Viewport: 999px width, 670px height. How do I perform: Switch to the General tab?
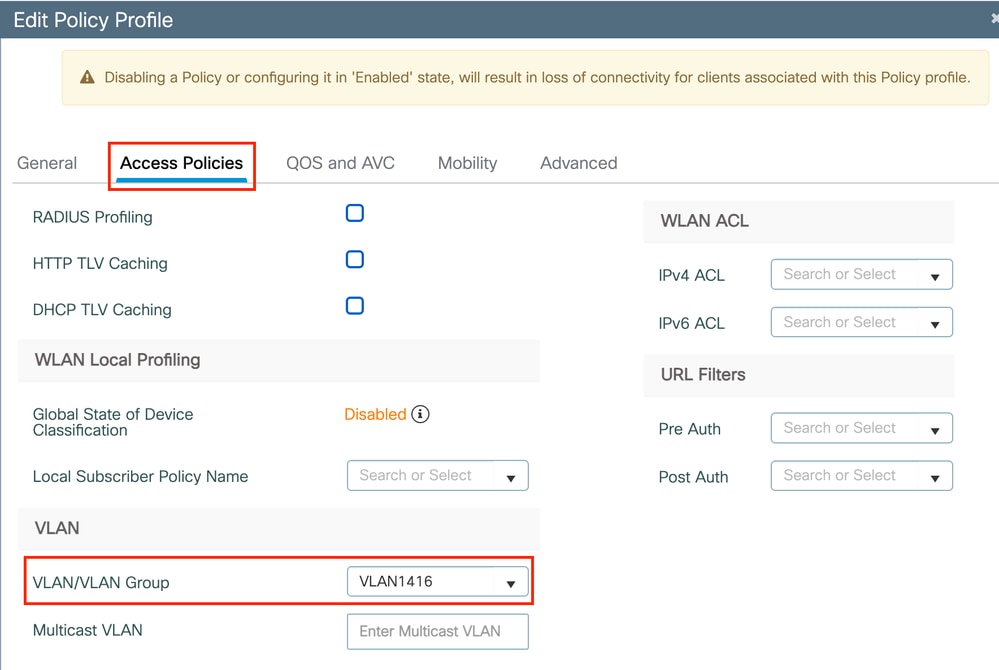(46, 162)
